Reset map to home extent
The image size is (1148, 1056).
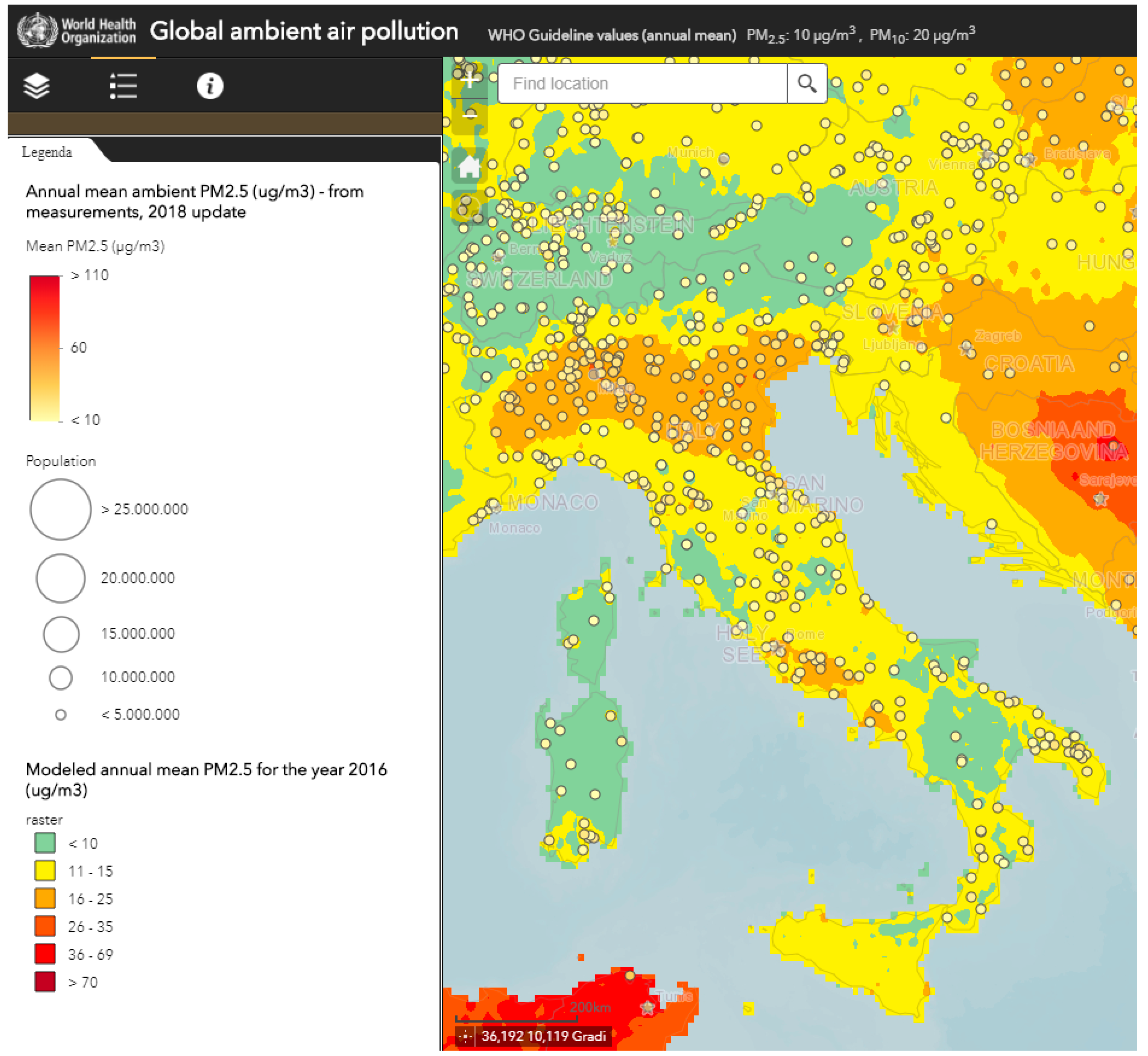coord(470,167)
